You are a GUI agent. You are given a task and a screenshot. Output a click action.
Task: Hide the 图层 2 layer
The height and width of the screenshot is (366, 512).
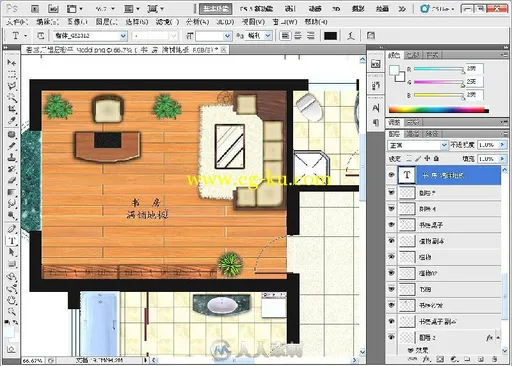392,337
